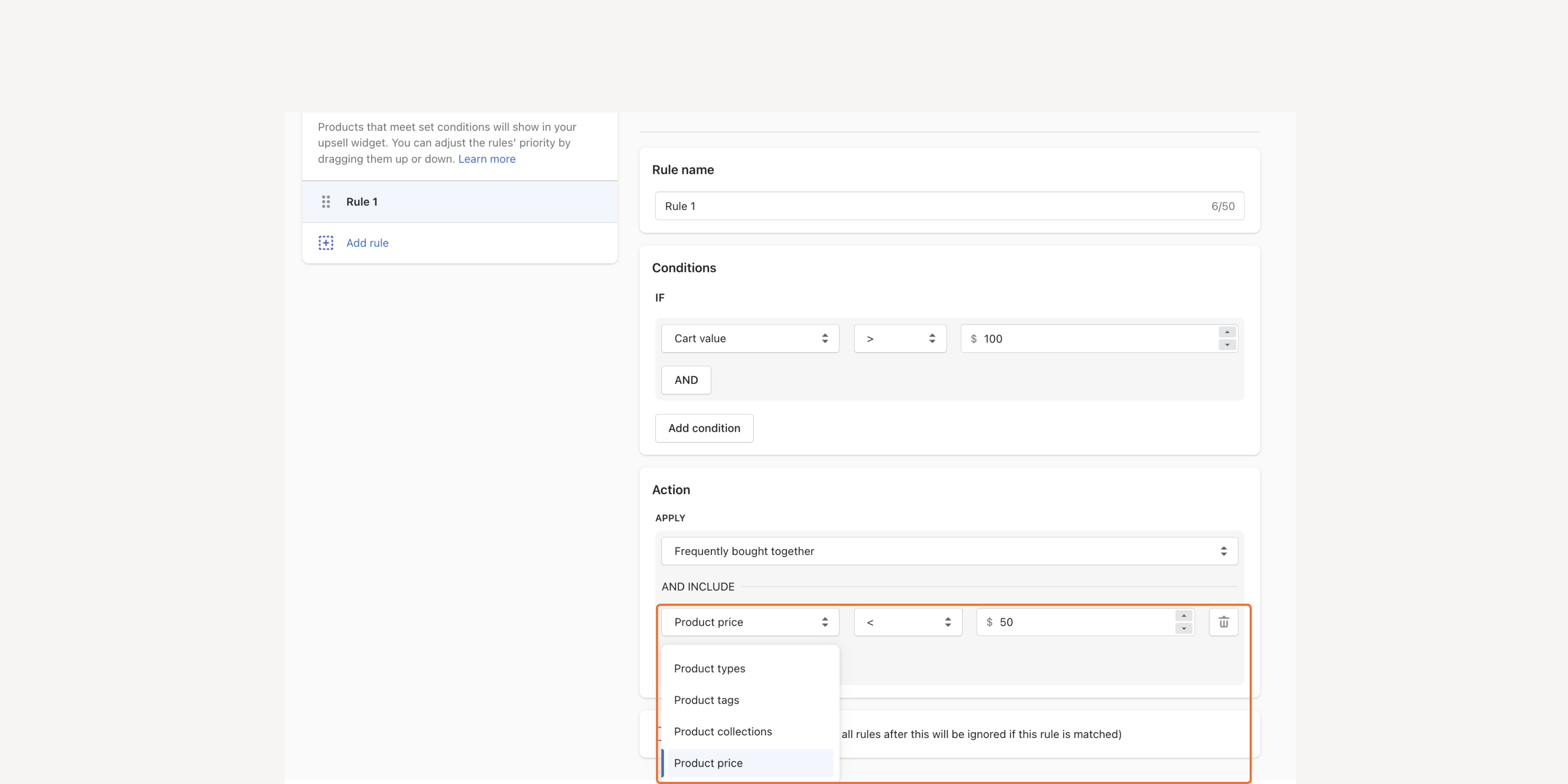Screen dimensions: 1568x784
Task: Click the Add rule link
Action: coord(367,243)
